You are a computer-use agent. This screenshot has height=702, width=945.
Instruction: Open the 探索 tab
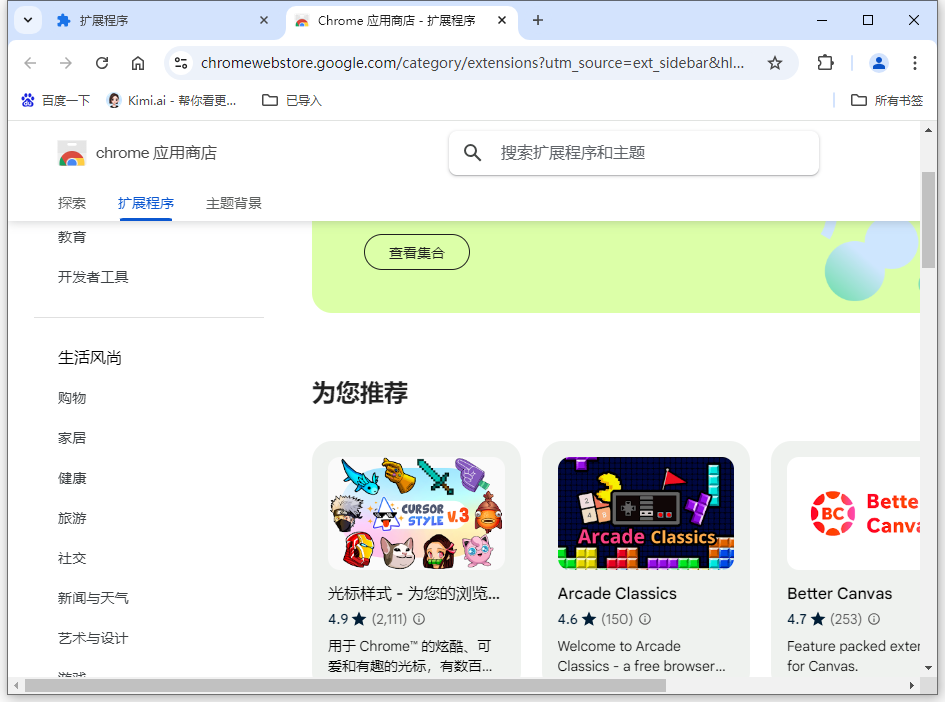(72, 204)
